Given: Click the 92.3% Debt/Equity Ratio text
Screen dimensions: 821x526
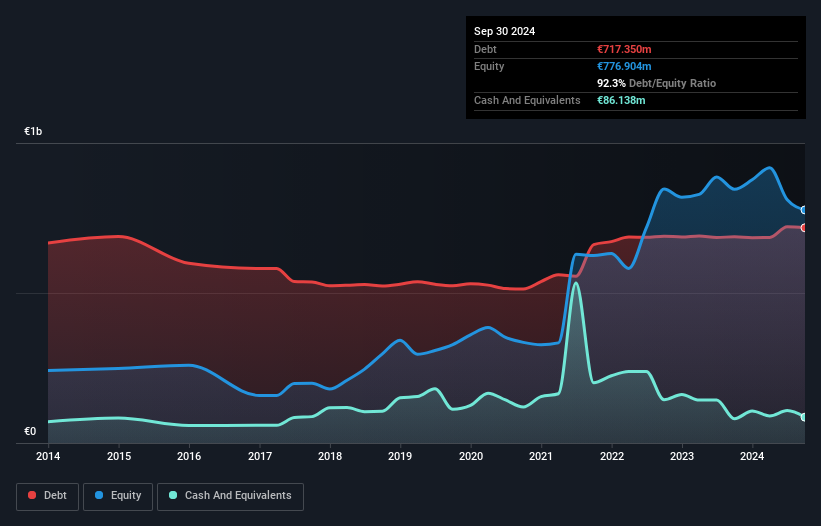Looking at the screenshot, I should pyautogui.click(x=657, y=83).
